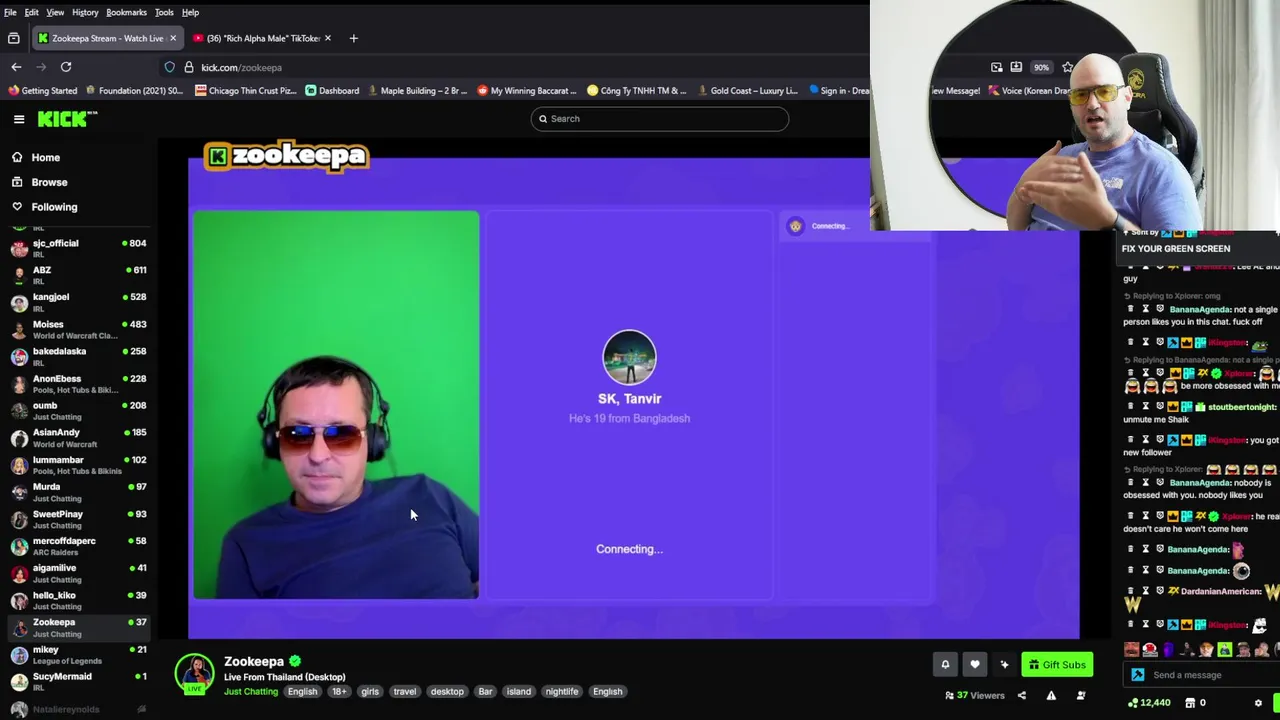This screenshot has width=1280, height=720.
Task: Open the Edit menu
Action: pos(32,12)
